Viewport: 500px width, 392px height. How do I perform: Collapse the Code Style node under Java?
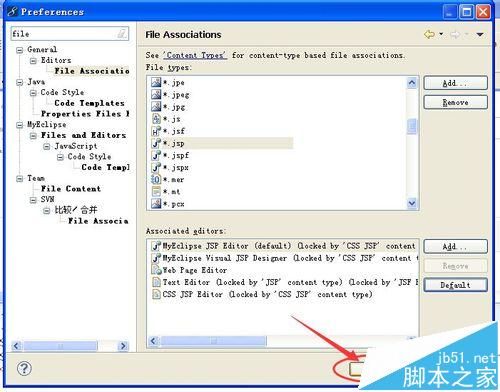coord(33,93)
